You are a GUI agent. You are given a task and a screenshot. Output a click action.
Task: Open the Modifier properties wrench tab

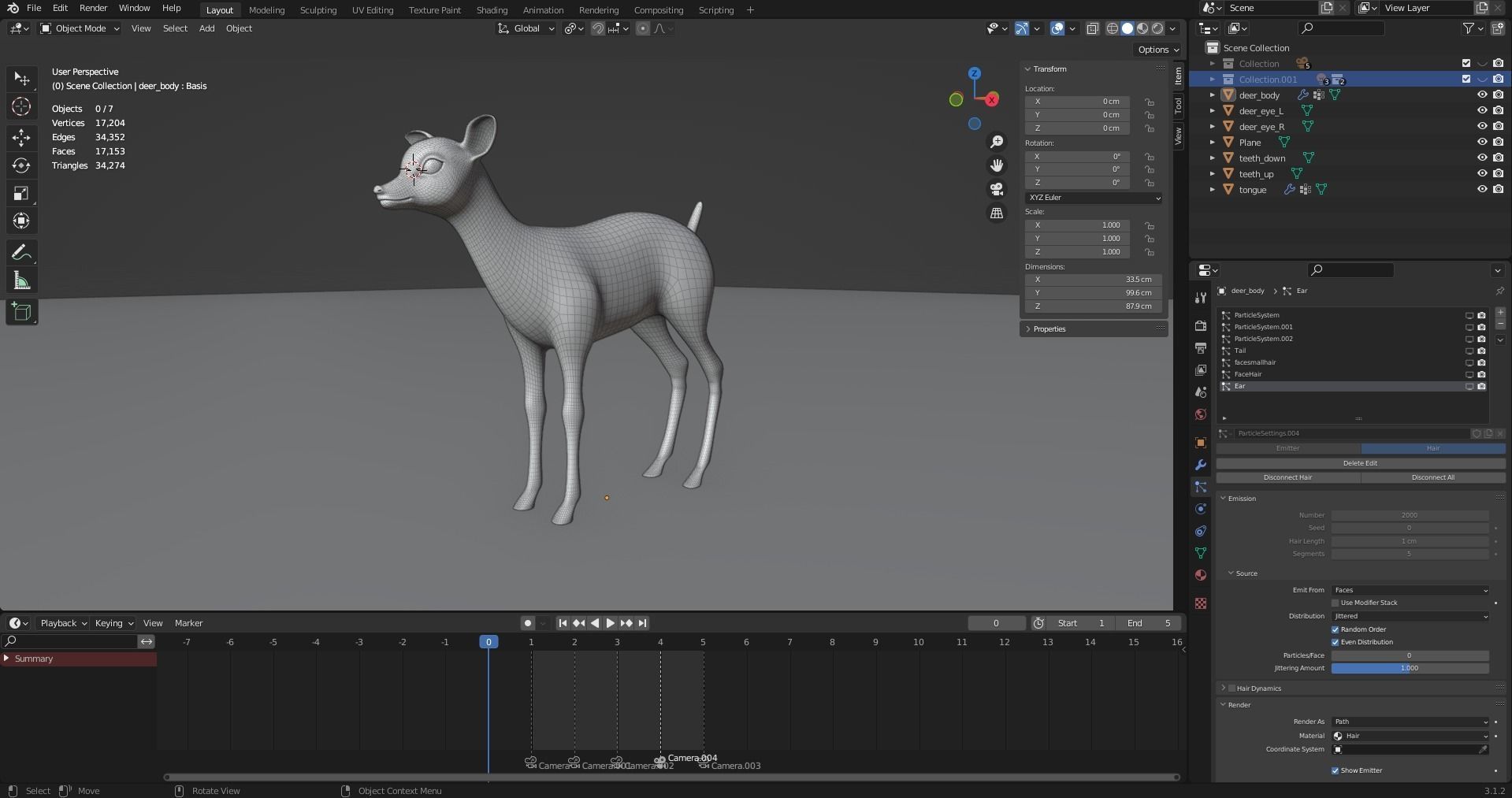coord(1201,465)
